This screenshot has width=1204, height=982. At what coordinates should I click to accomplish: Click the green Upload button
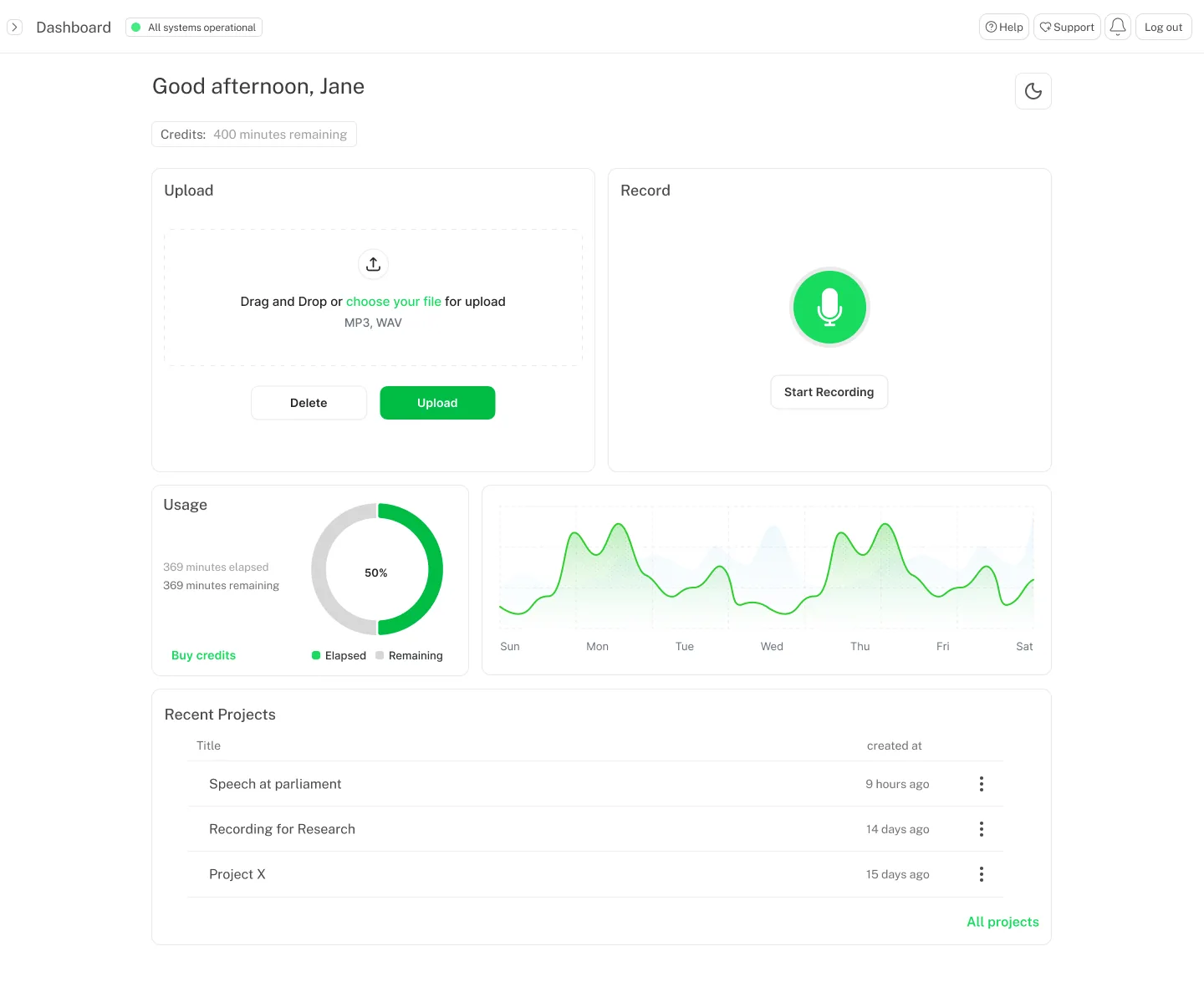click(x=437, y=403)
